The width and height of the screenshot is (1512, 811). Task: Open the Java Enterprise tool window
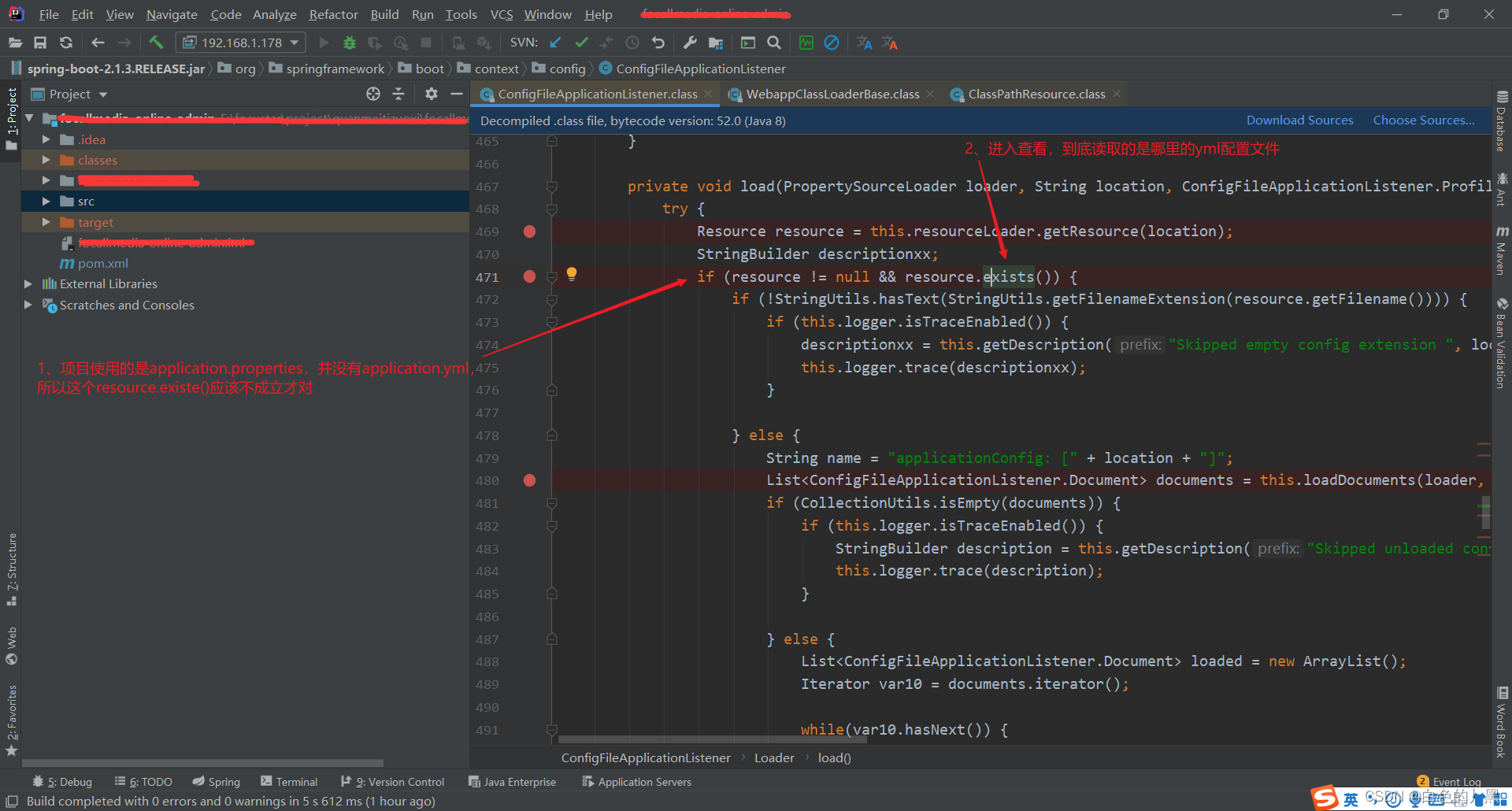[513, 782]
